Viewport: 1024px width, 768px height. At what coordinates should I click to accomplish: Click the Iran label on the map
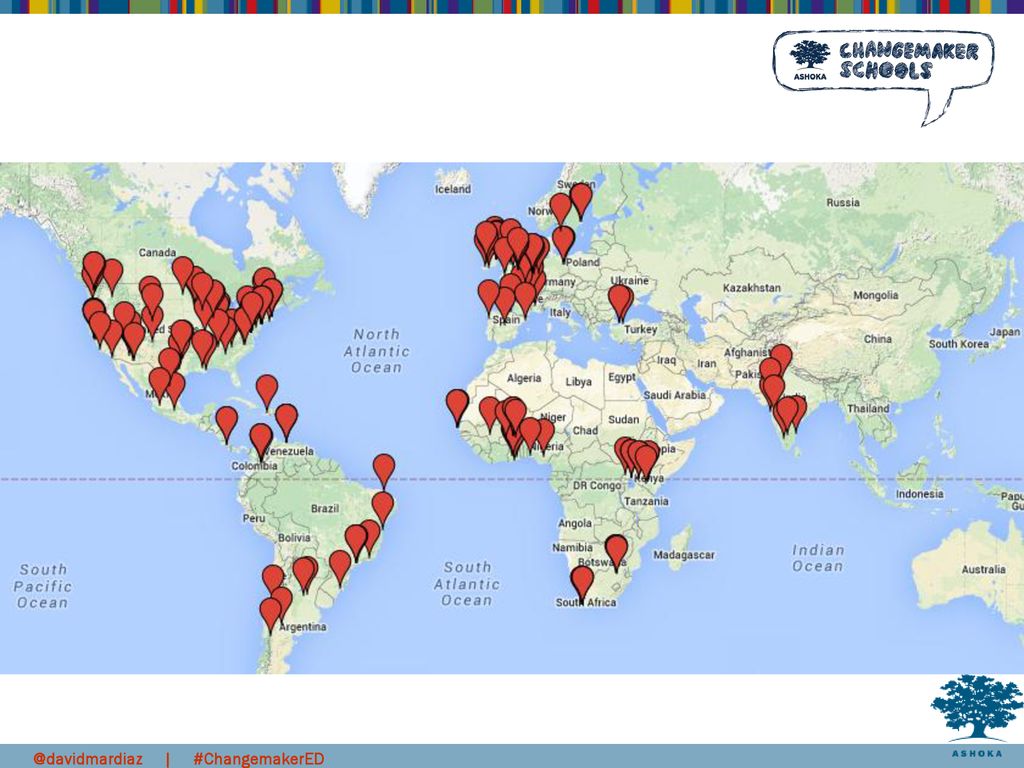pos(706,363)
